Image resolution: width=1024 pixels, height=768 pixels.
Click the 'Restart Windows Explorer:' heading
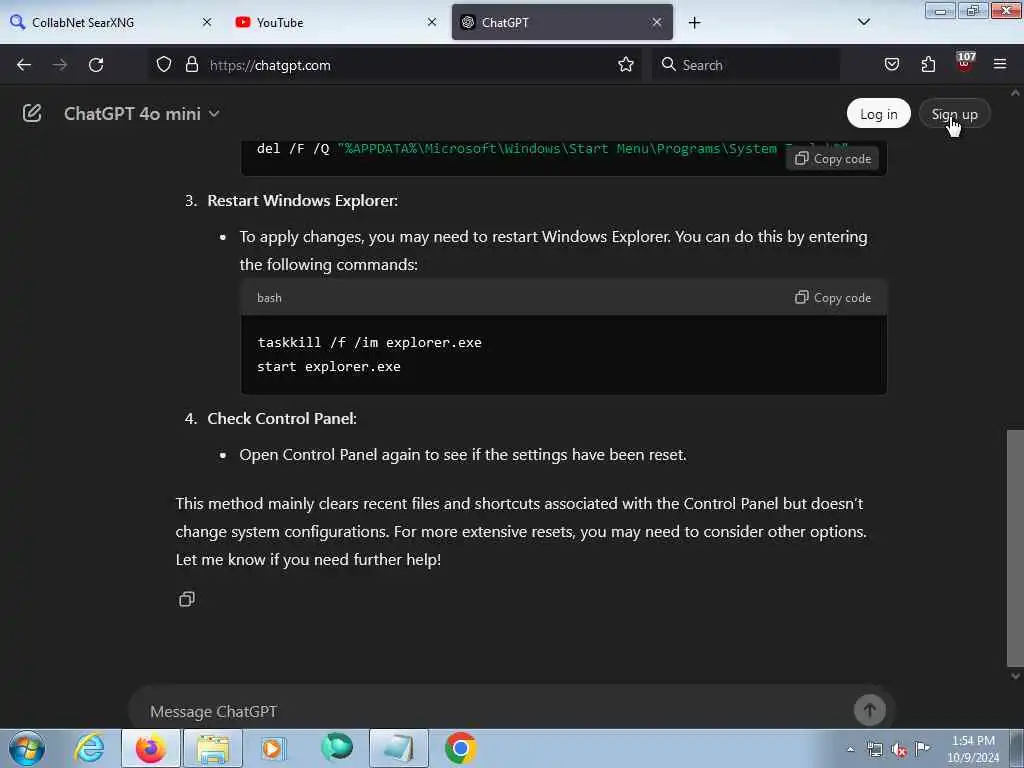(x=302, y=200)
